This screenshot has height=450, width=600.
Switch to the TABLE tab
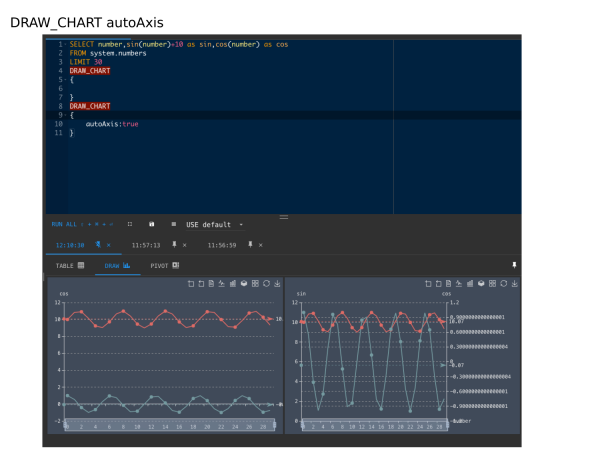tap(70, 266)
